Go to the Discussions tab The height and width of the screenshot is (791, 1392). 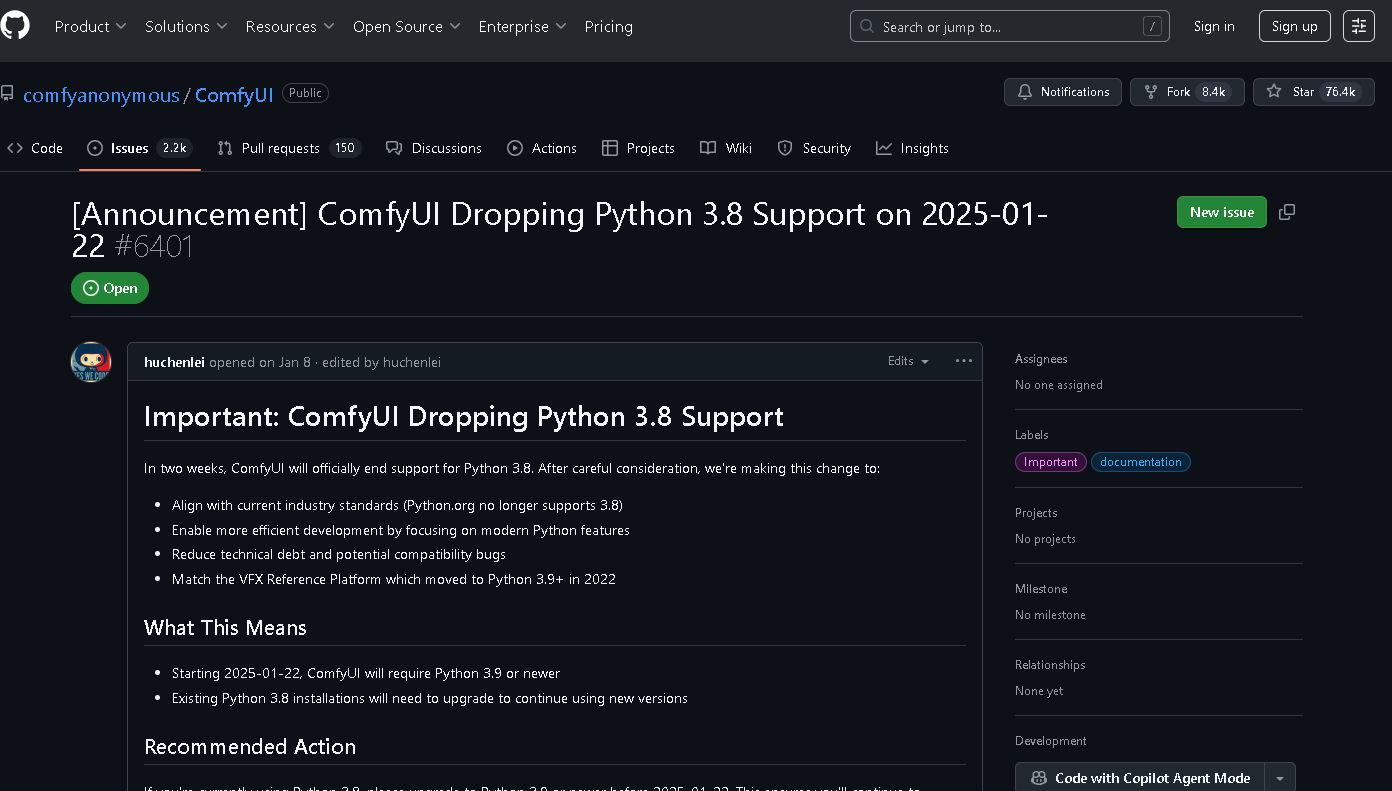(x=434, y=148)
